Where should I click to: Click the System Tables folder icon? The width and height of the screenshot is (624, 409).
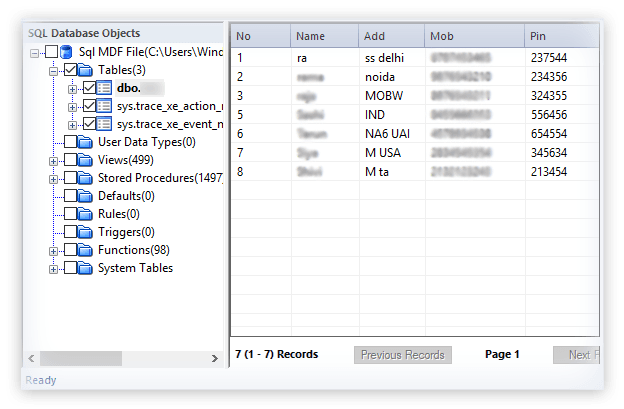pyautogui.click(x=86, y=268)
